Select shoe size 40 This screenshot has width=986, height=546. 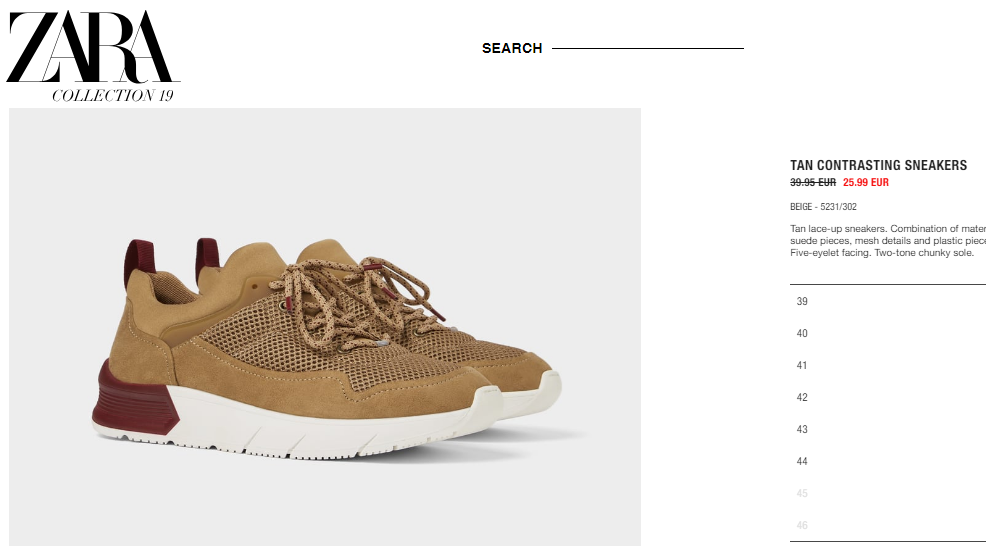[x=888, y=333]
